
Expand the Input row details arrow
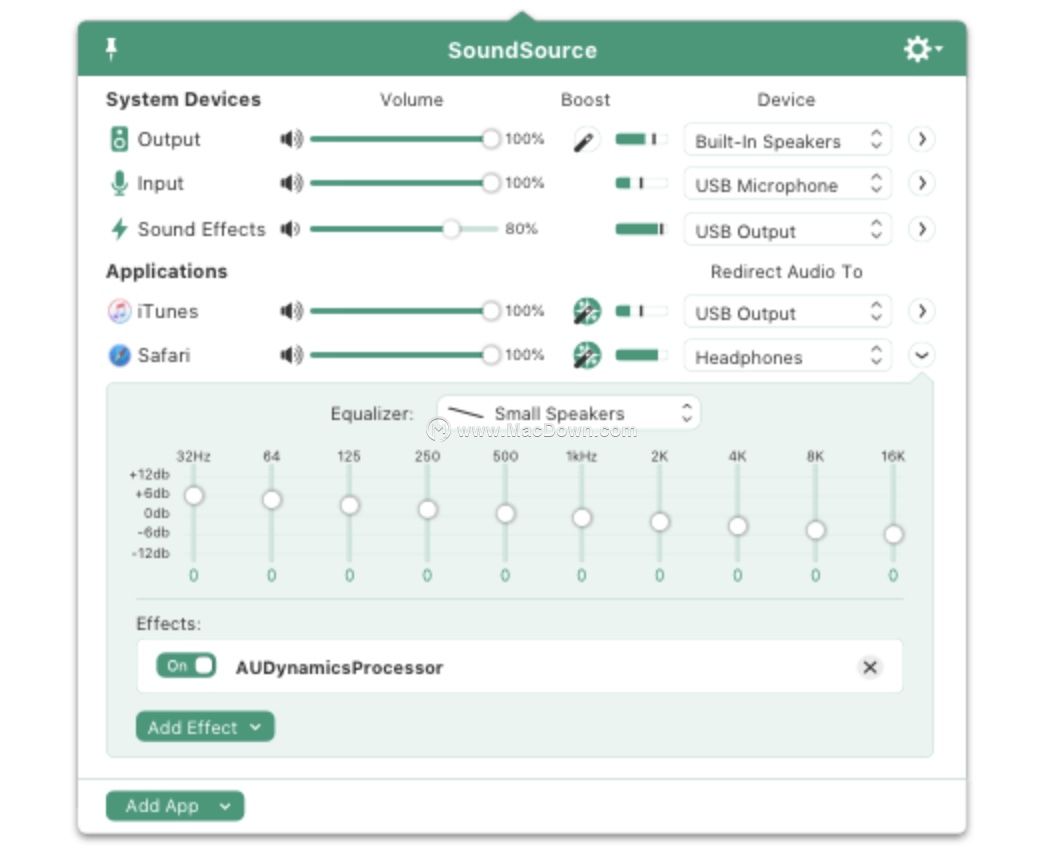(x=922, y=183)
